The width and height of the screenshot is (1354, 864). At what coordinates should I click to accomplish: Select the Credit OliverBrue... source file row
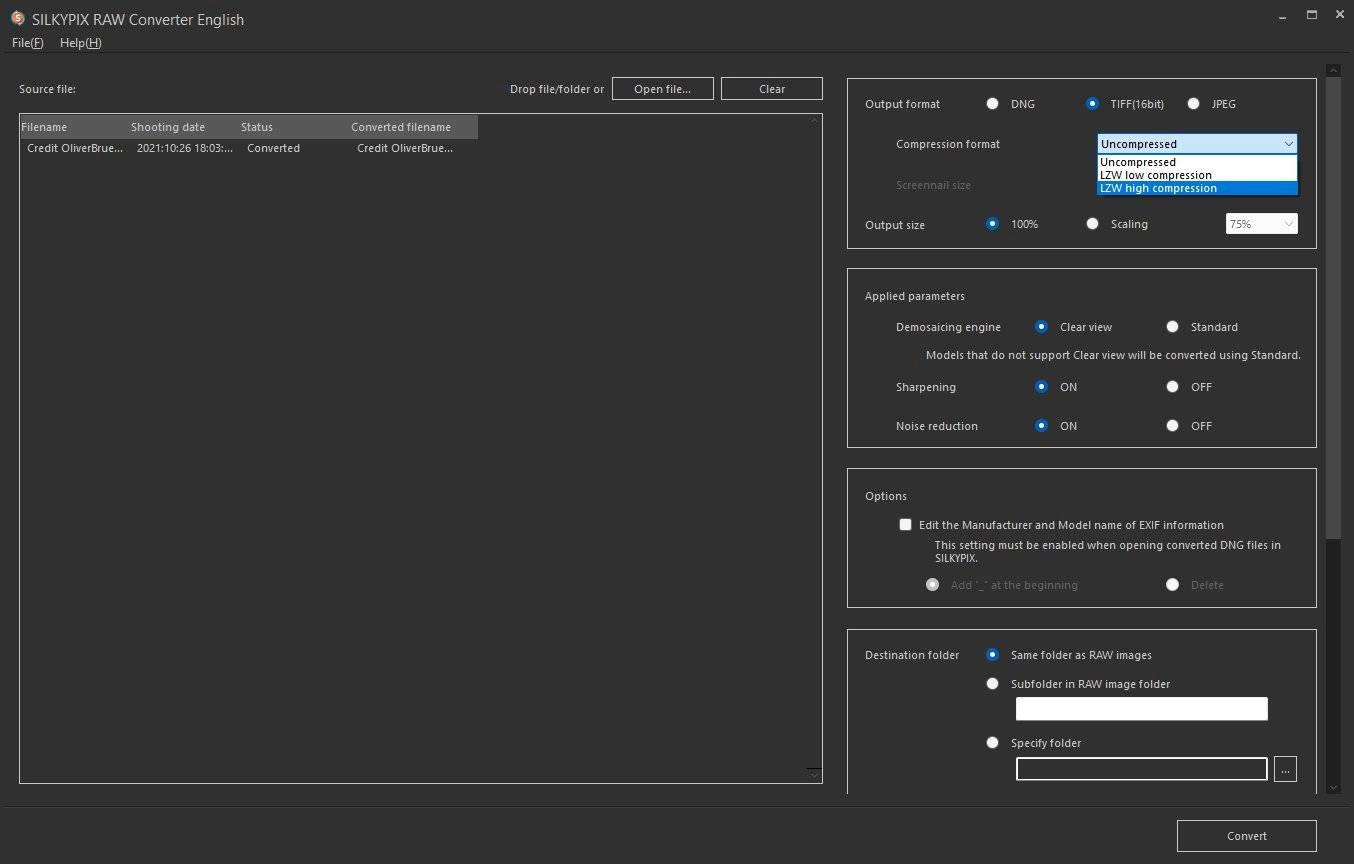point(75,148)
